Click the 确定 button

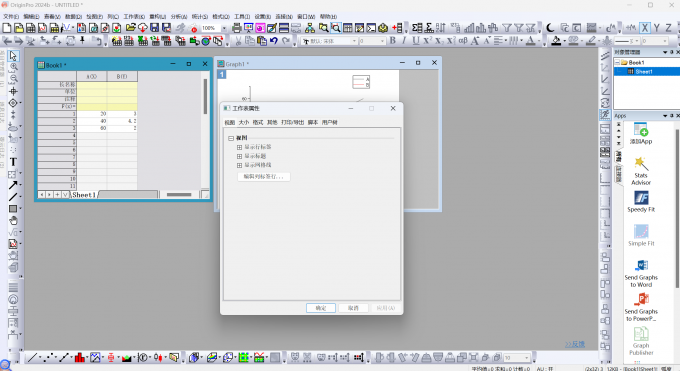[321, 308]
